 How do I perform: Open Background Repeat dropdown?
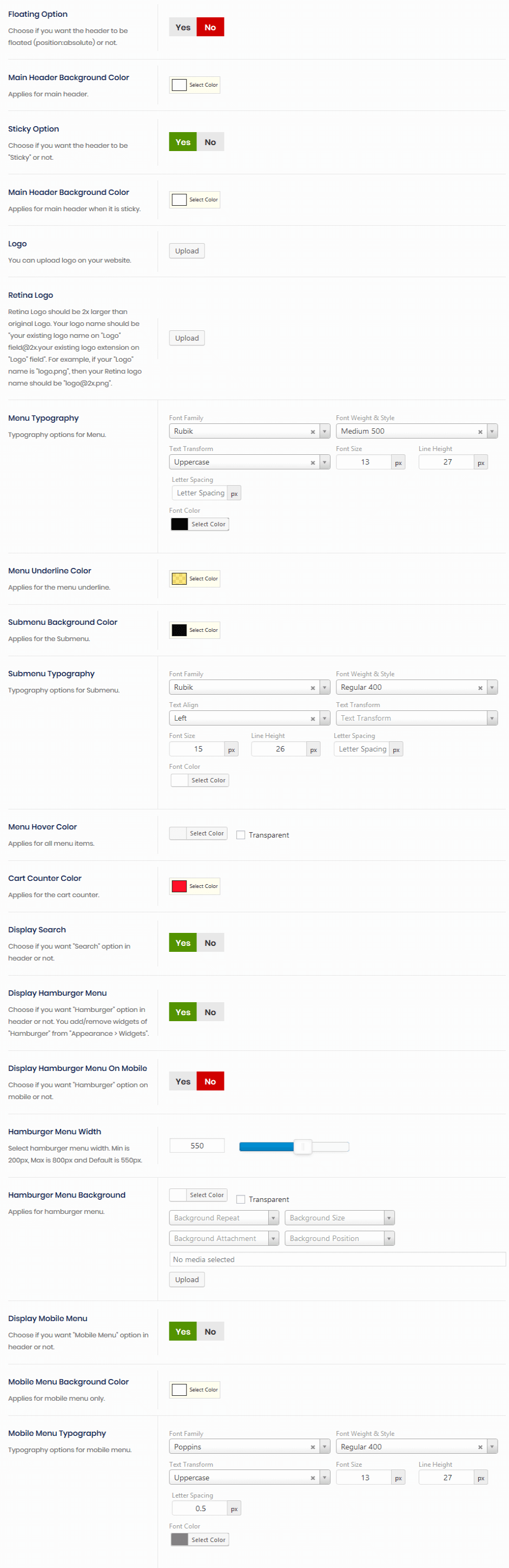coord(223,1218)
